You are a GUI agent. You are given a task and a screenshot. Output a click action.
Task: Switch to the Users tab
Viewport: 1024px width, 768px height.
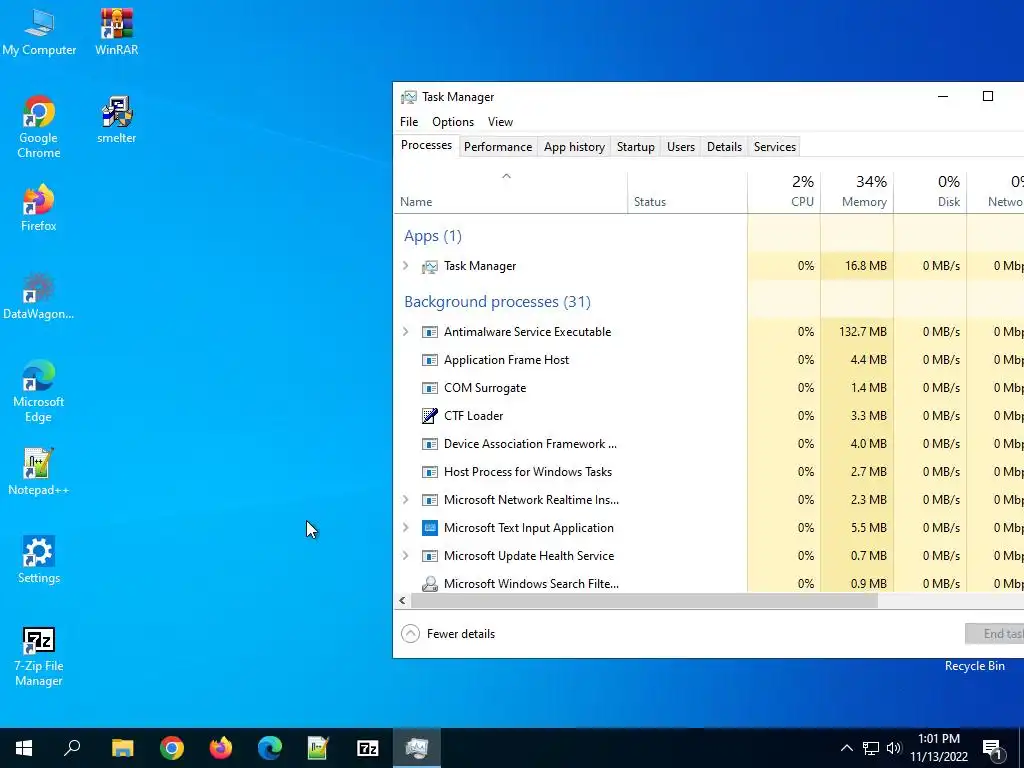[x=680, y=147]
